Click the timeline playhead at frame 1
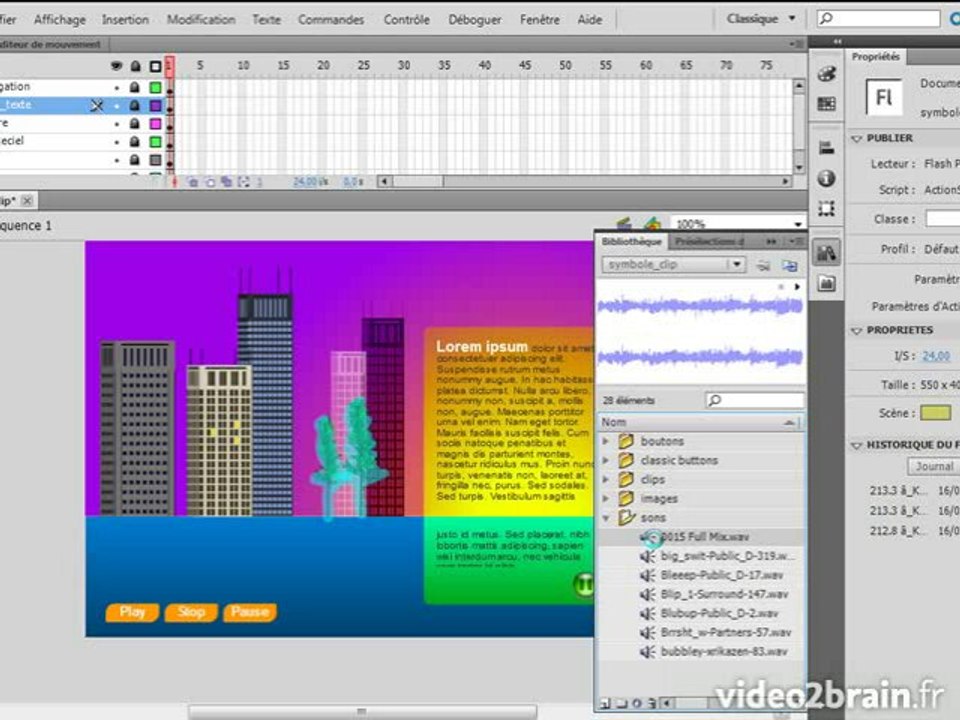Viewport: 960px width, 720px height. (170, 66)
